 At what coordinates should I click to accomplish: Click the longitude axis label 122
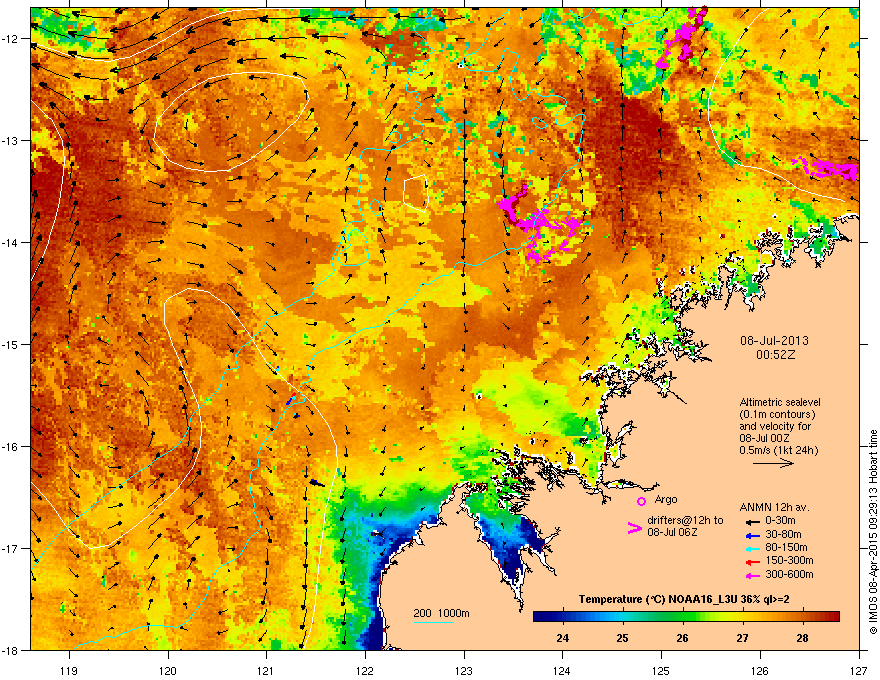(x=365, y=670)
